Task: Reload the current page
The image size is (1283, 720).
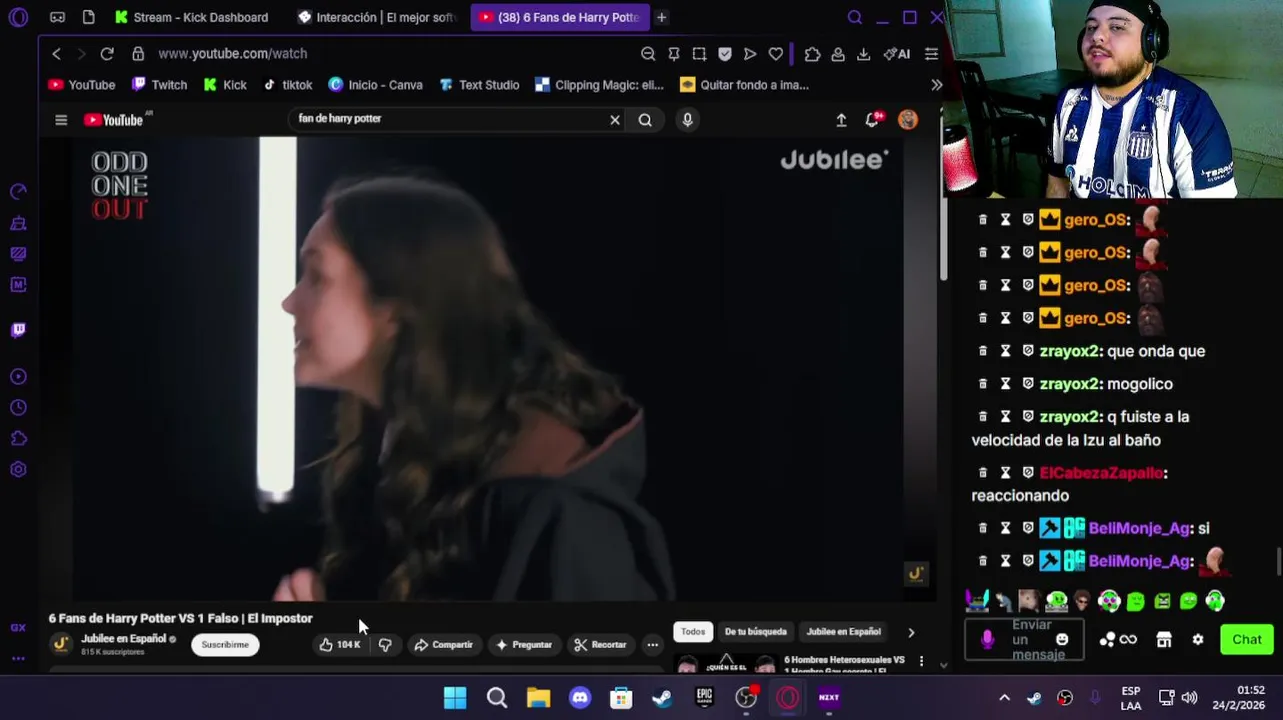Action: (x=107, y=54)
